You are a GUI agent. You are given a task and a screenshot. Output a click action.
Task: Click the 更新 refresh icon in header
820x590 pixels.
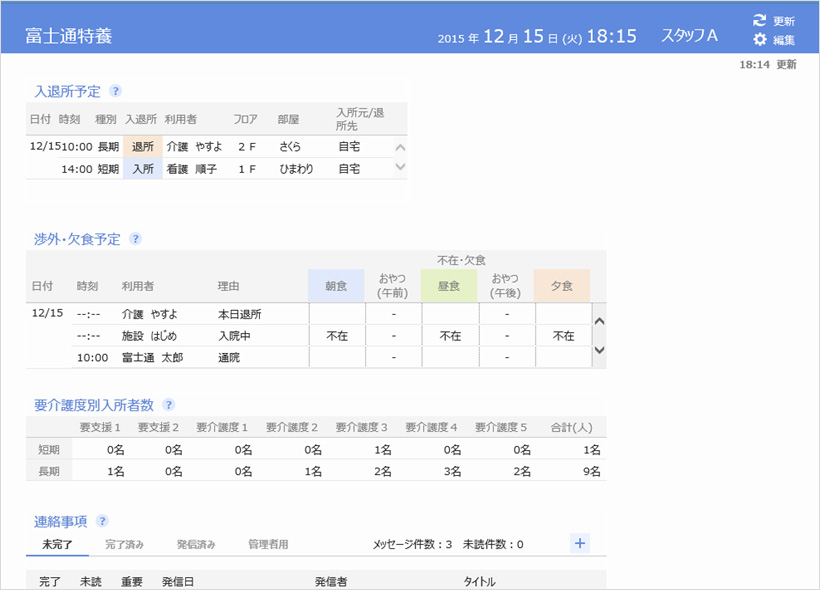[760, 20]
